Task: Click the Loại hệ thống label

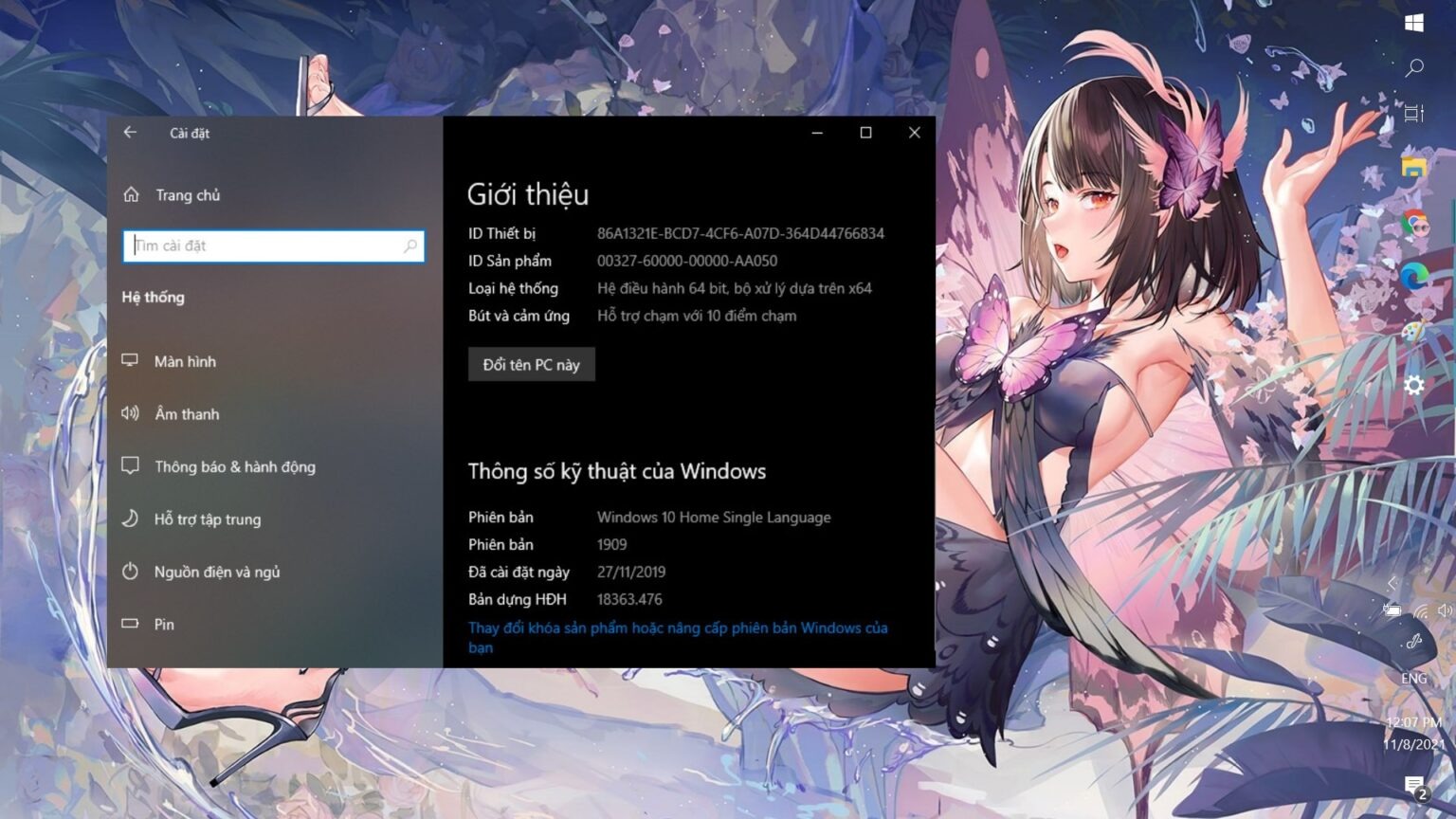Action: pos(513,288)
